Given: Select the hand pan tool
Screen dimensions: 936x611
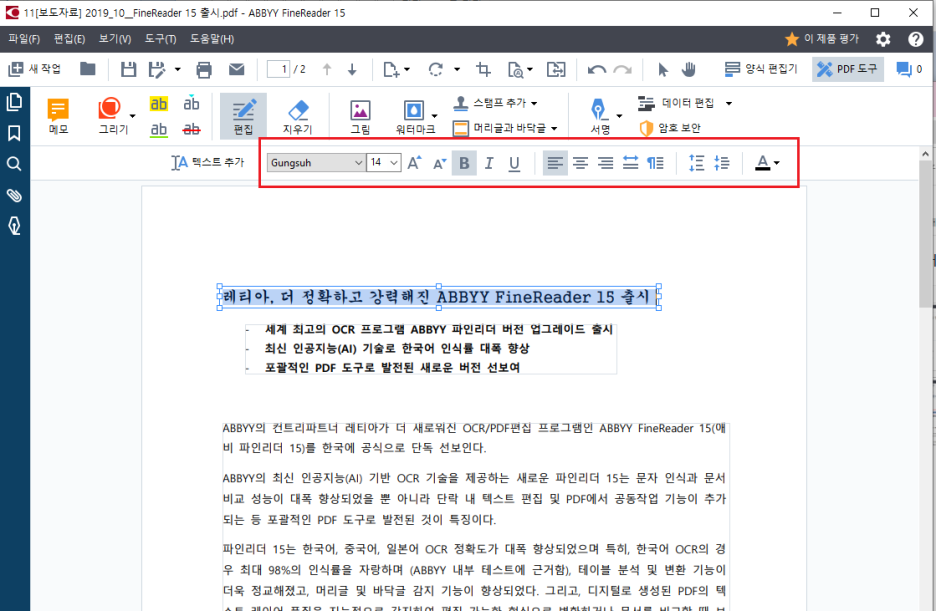Looking at the screenshot, I should (689, 70).
